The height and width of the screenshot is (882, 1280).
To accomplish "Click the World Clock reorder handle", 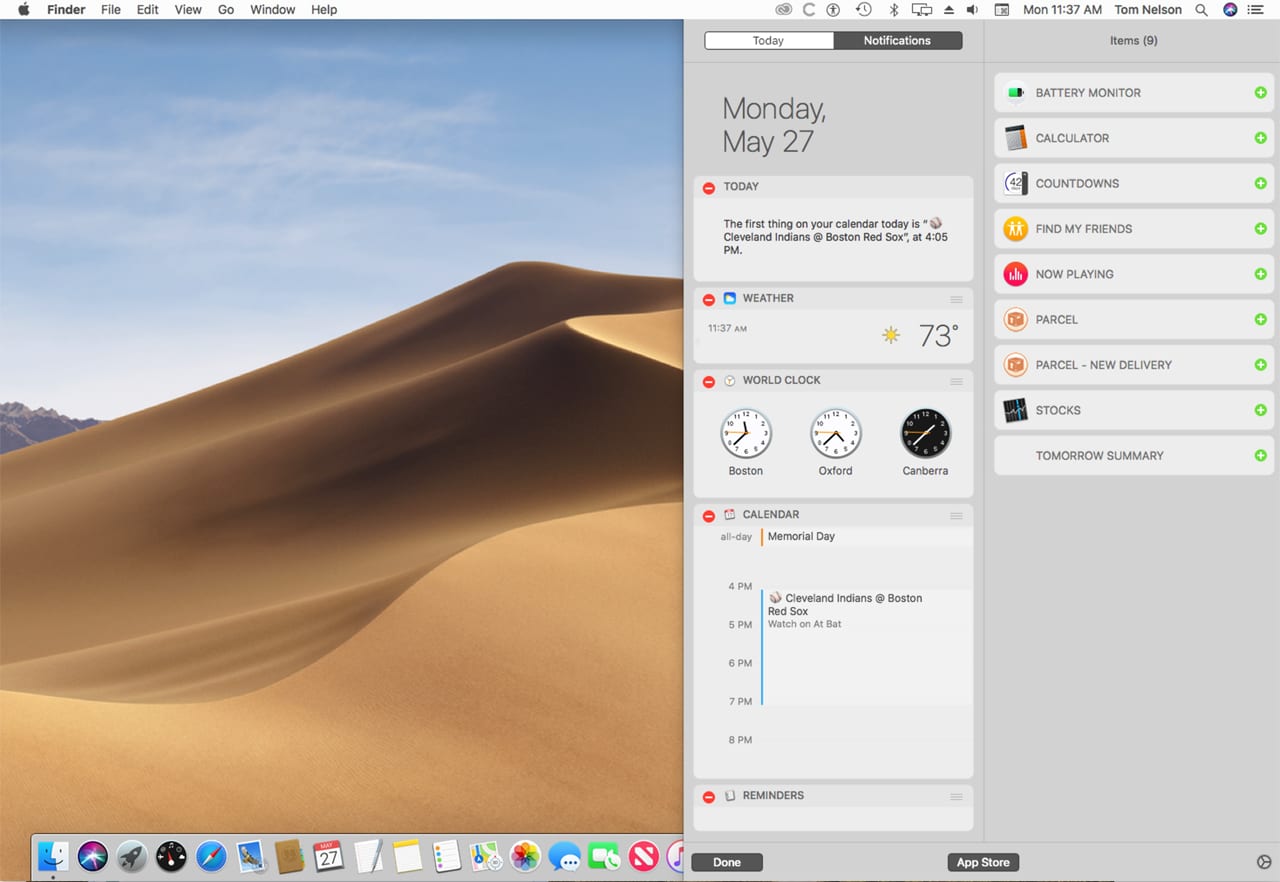I will click(x=956, y=381).
